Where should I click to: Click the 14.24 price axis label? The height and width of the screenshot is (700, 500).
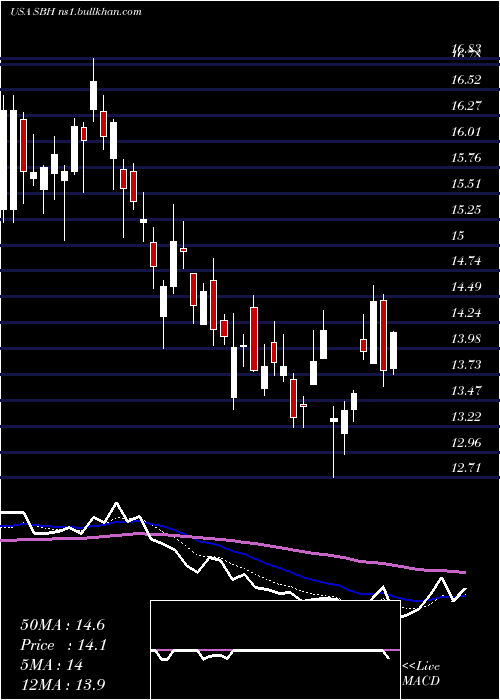466,313
